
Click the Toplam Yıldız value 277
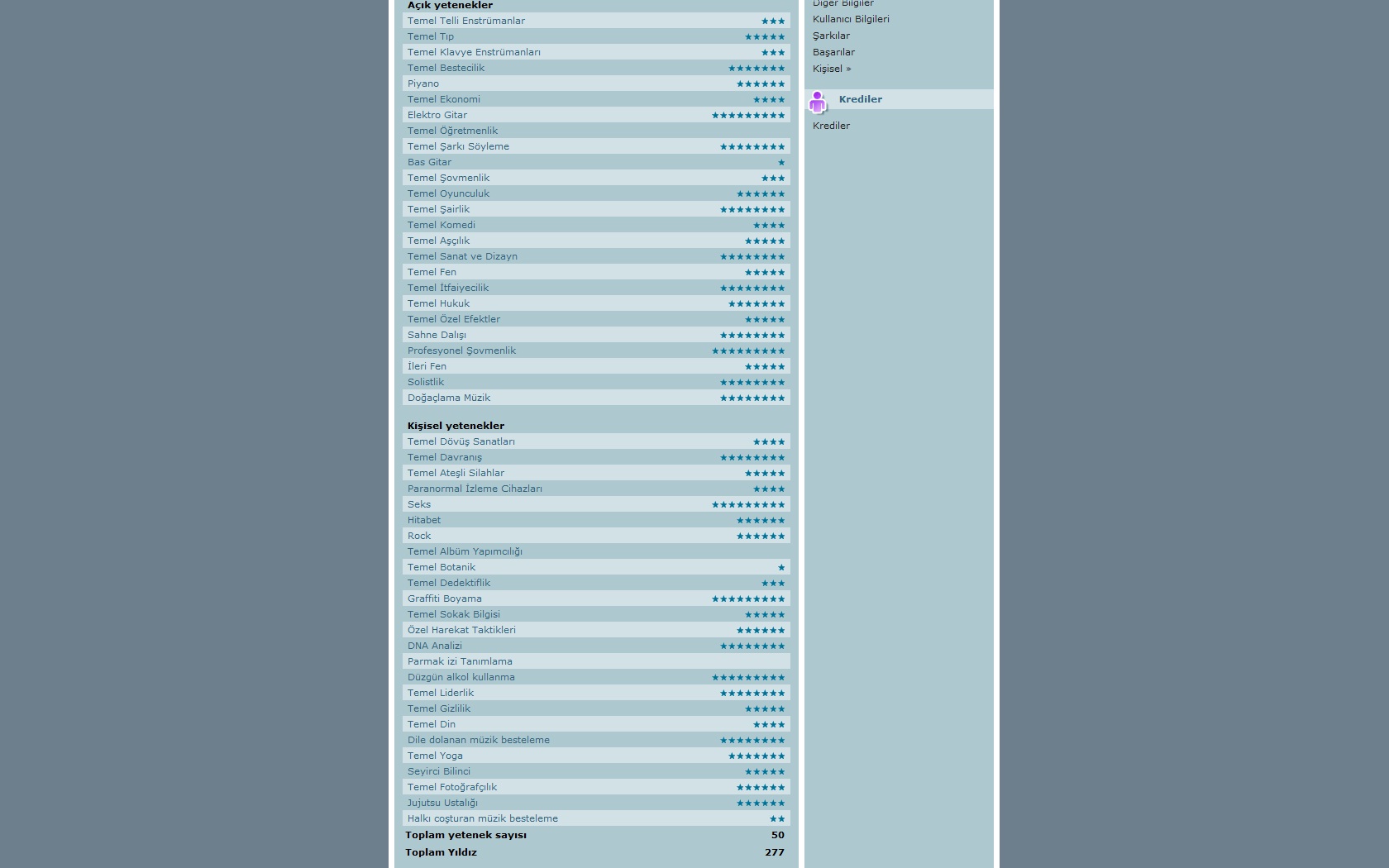pos(775,852)
